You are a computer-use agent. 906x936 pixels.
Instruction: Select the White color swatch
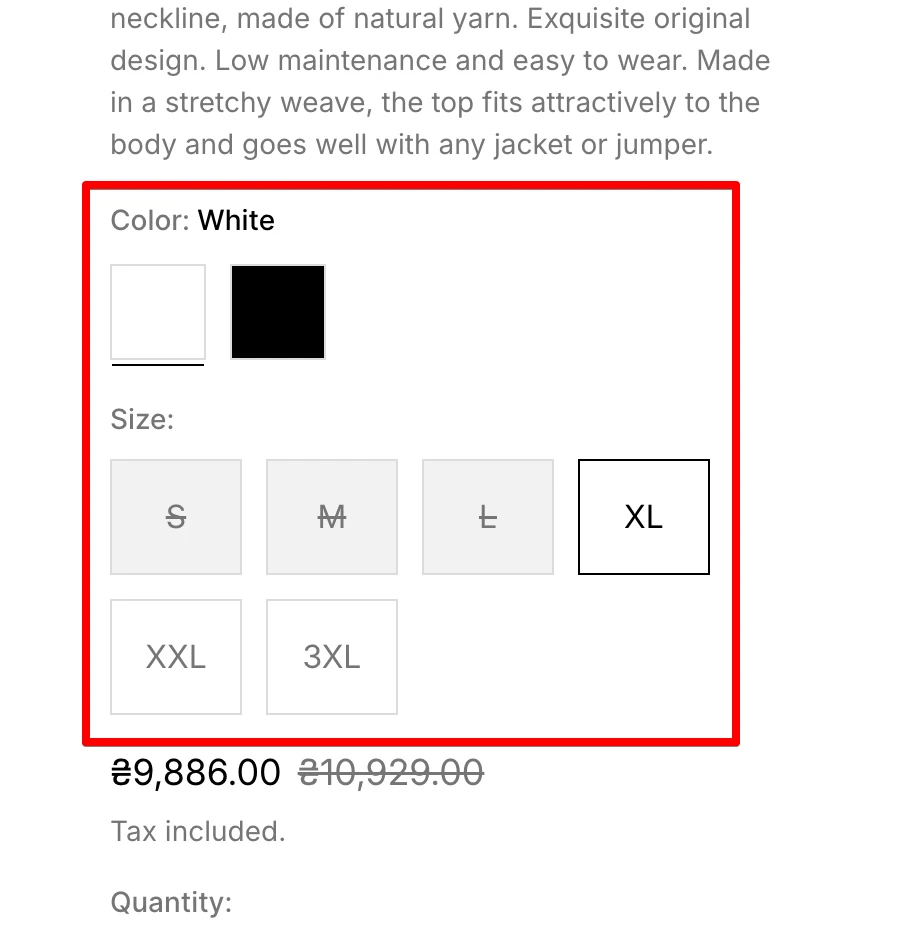click(158, 312)
